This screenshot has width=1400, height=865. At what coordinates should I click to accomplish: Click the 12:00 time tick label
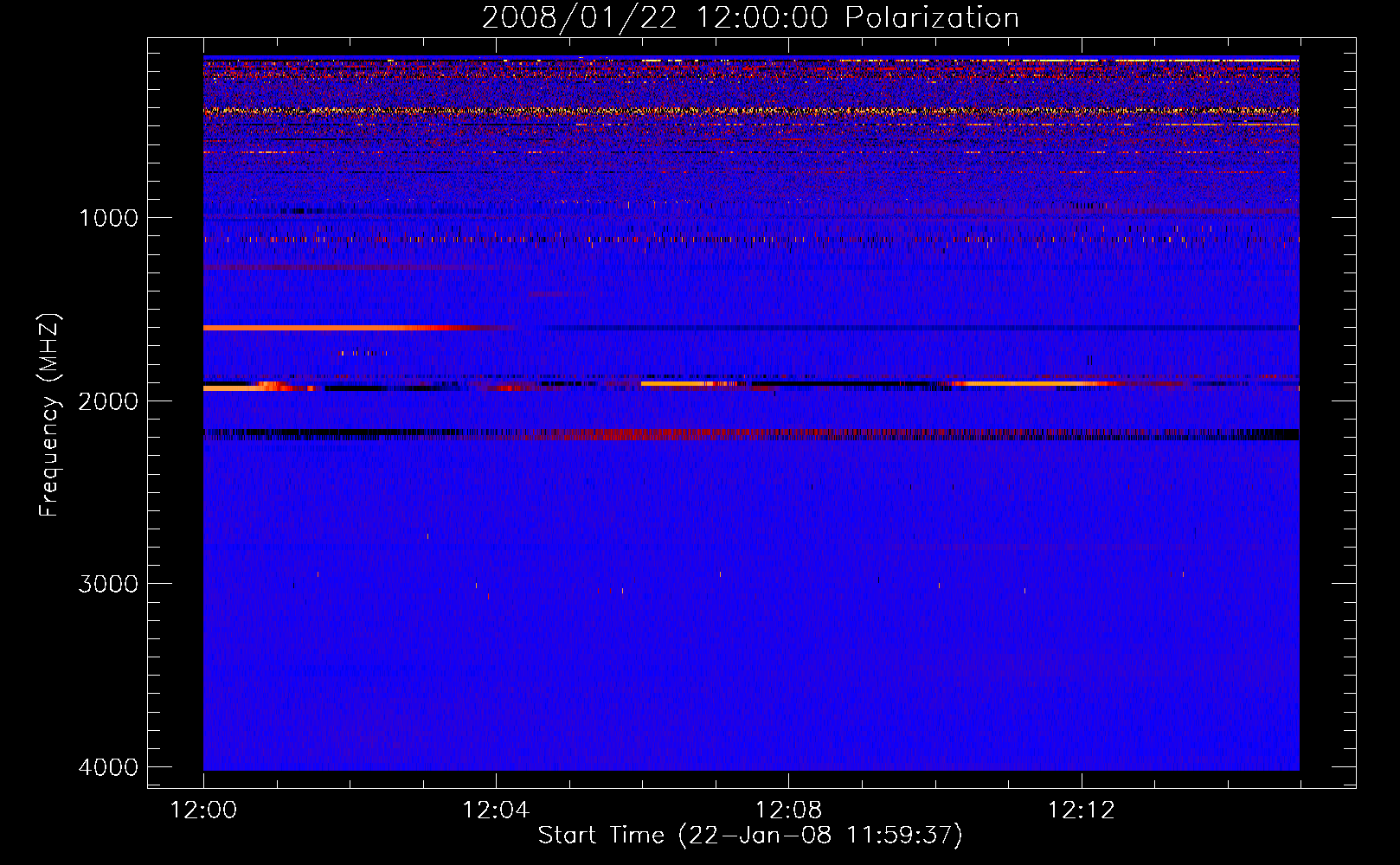point(203,810)
